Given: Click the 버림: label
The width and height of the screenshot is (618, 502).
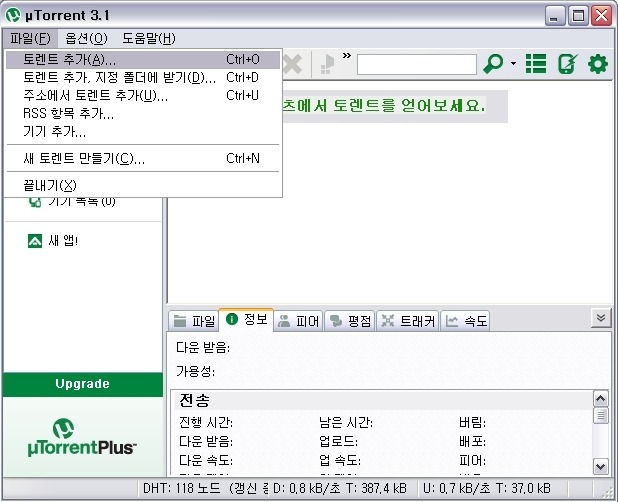Looking at the screenshot, I should point(472,423).
